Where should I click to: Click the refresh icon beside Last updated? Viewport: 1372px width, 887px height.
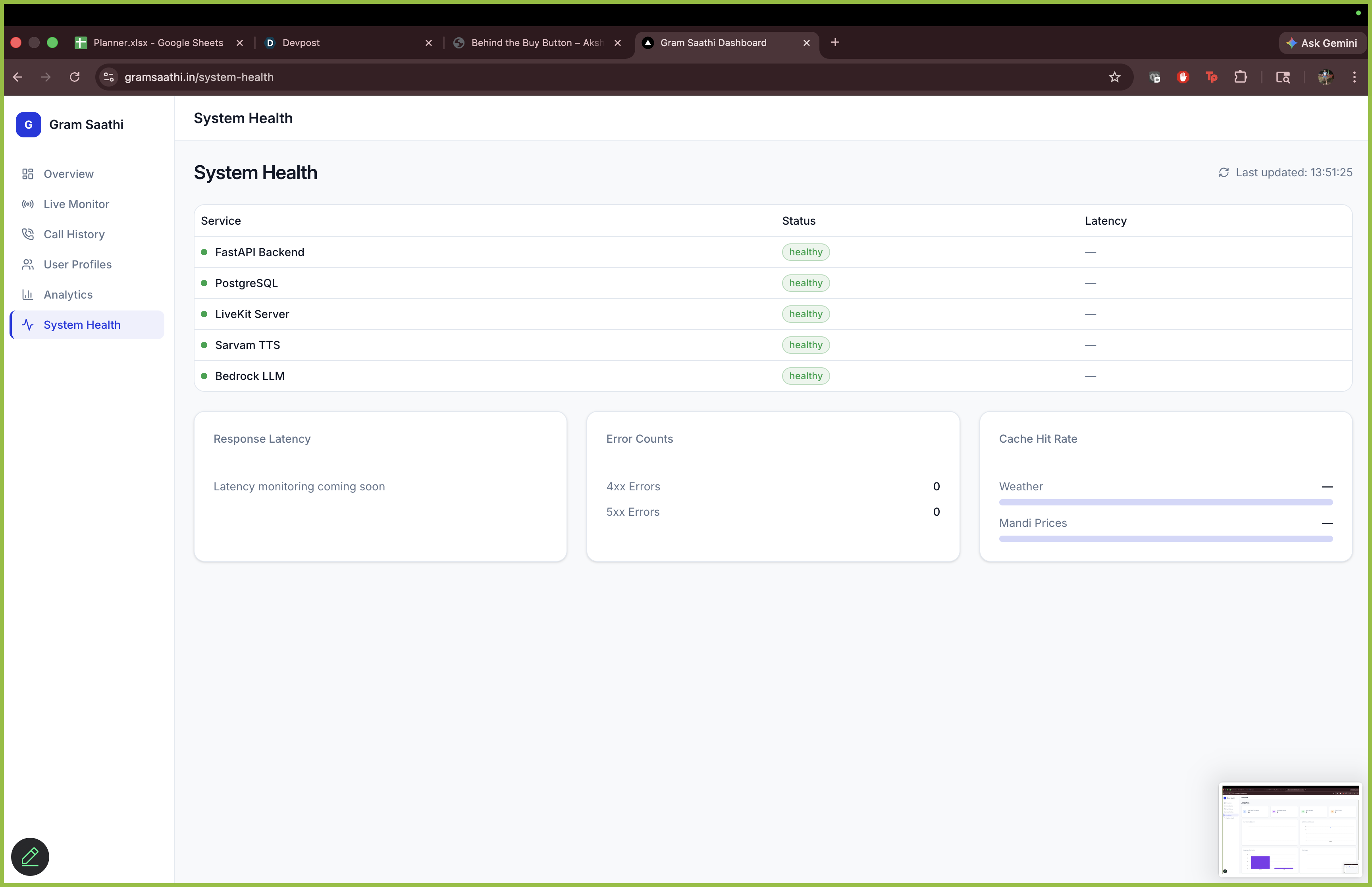tap(1224, 173)
